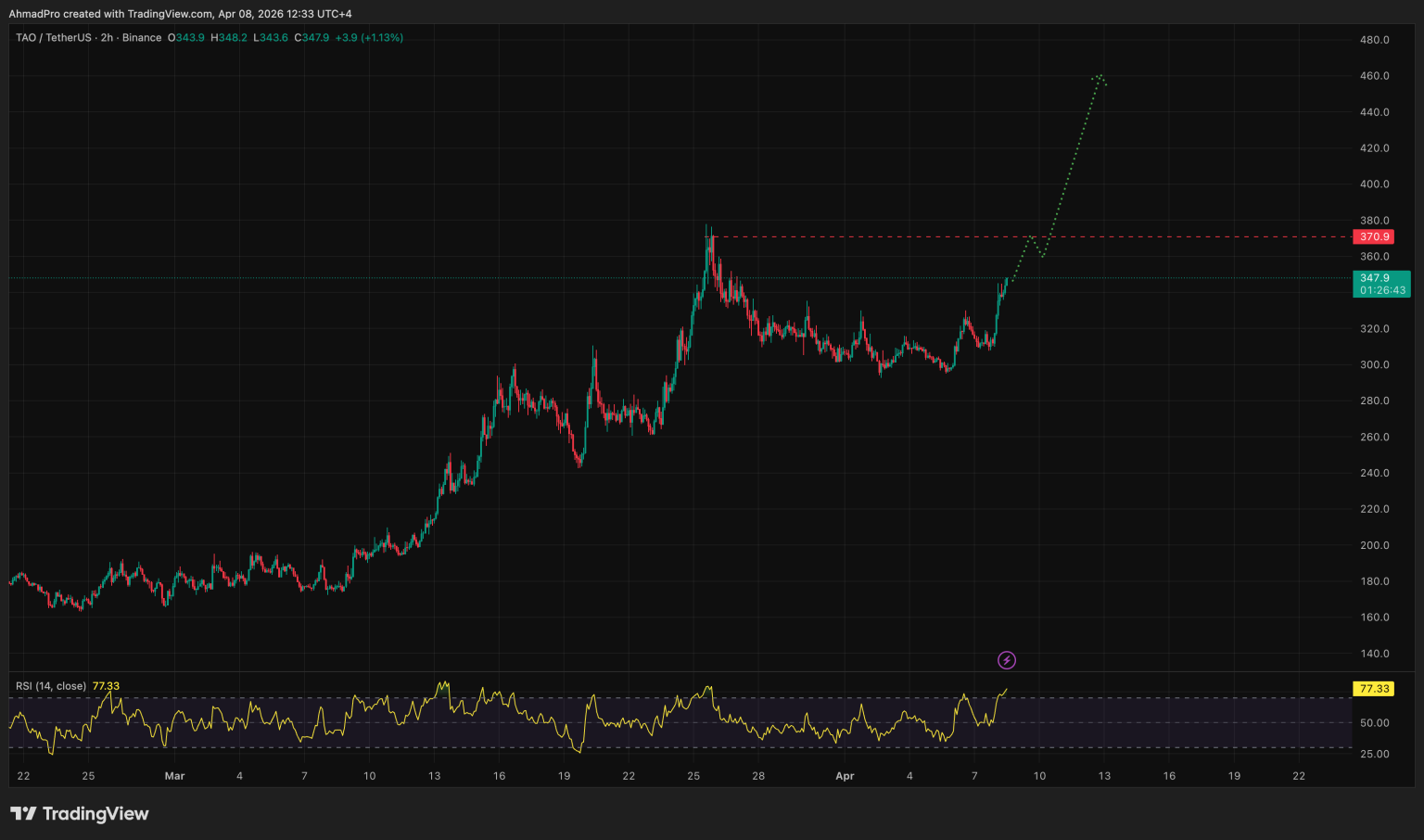Click the 140.0 label on price axis
The width and height of the screenshot is (1424, 840).
tap(1374, 654)
